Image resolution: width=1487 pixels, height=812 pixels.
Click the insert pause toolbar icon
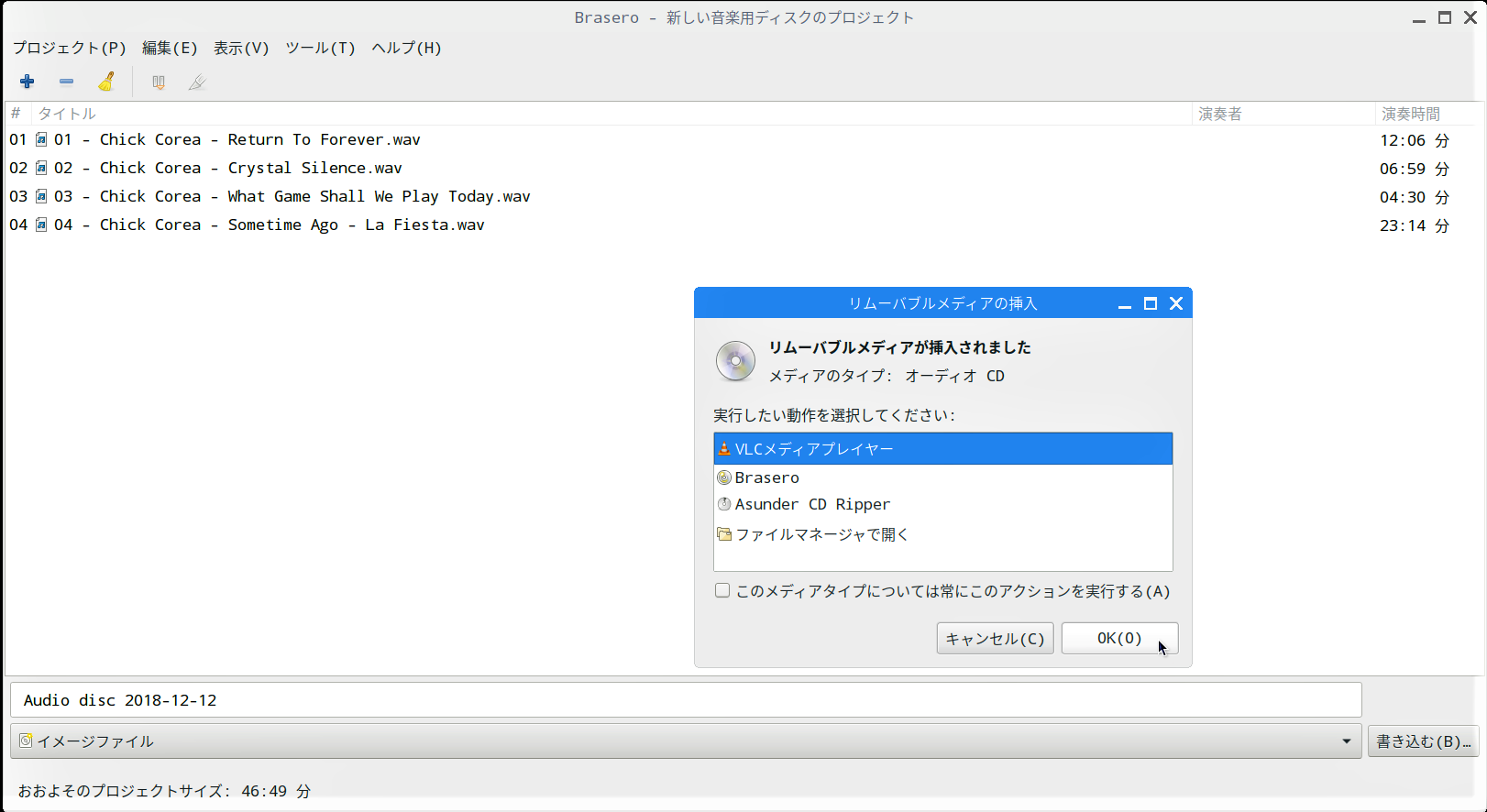pos(159,82)
